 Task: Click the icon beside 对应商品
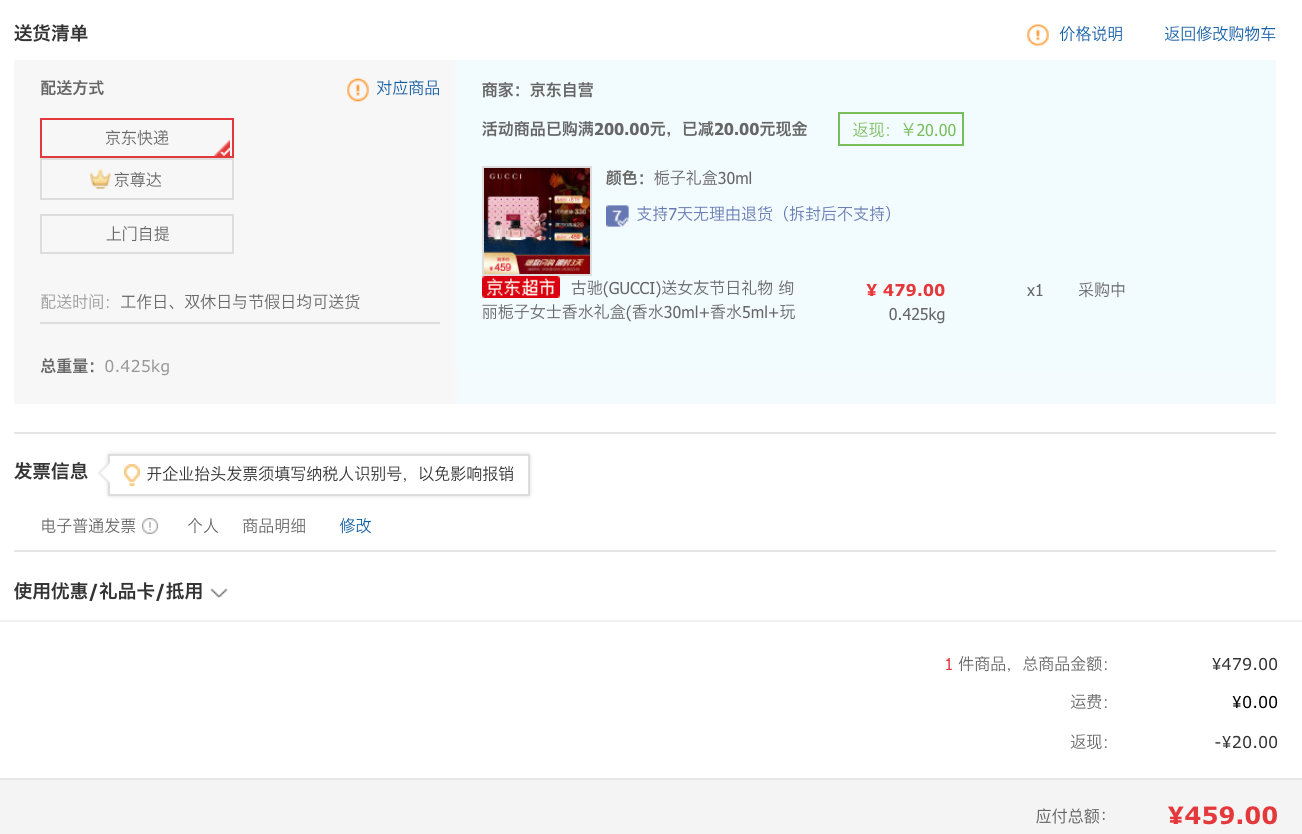[x=358, y=90]
